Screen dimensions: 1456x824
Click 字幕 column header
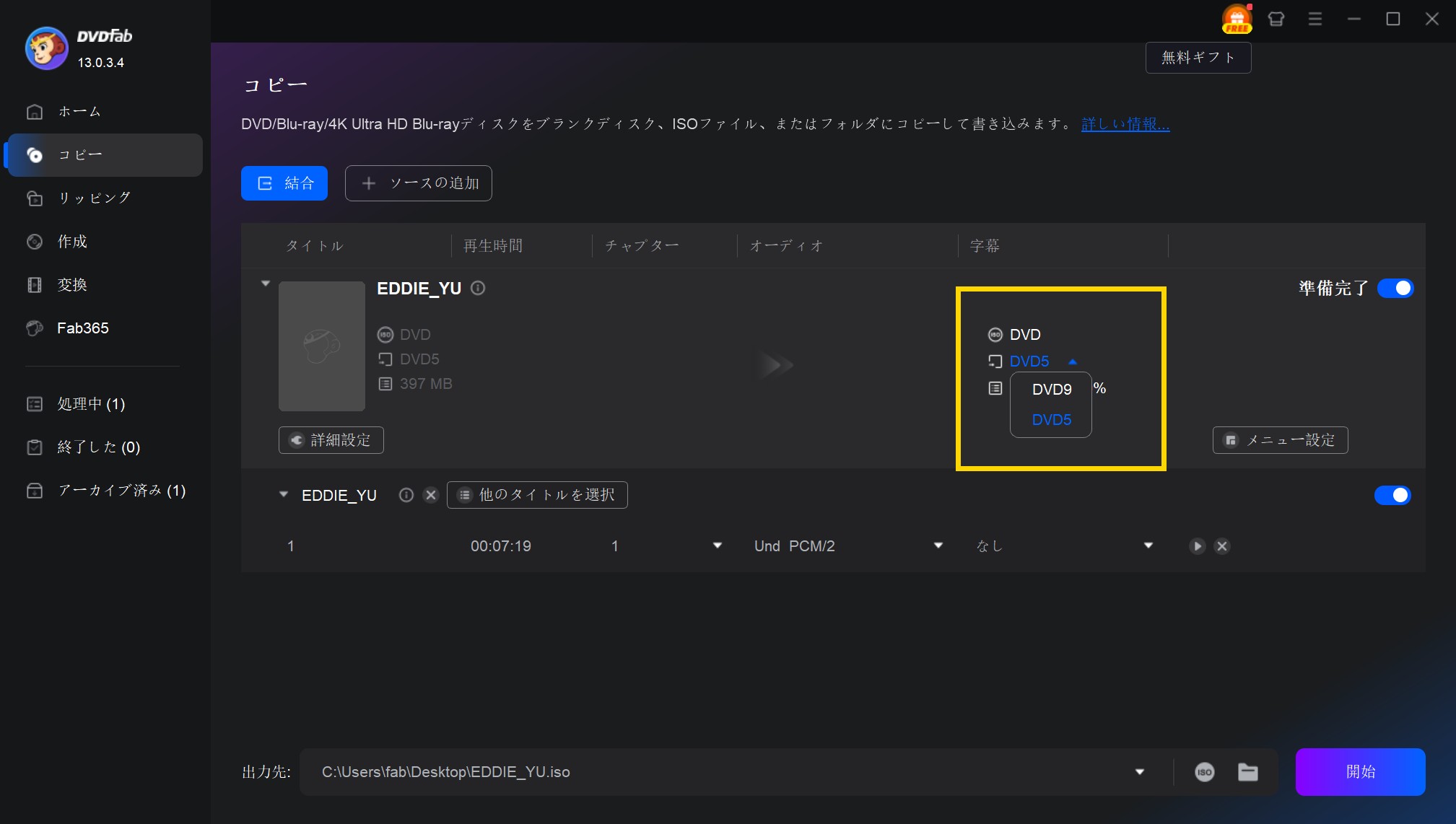[x=985, y=246]
